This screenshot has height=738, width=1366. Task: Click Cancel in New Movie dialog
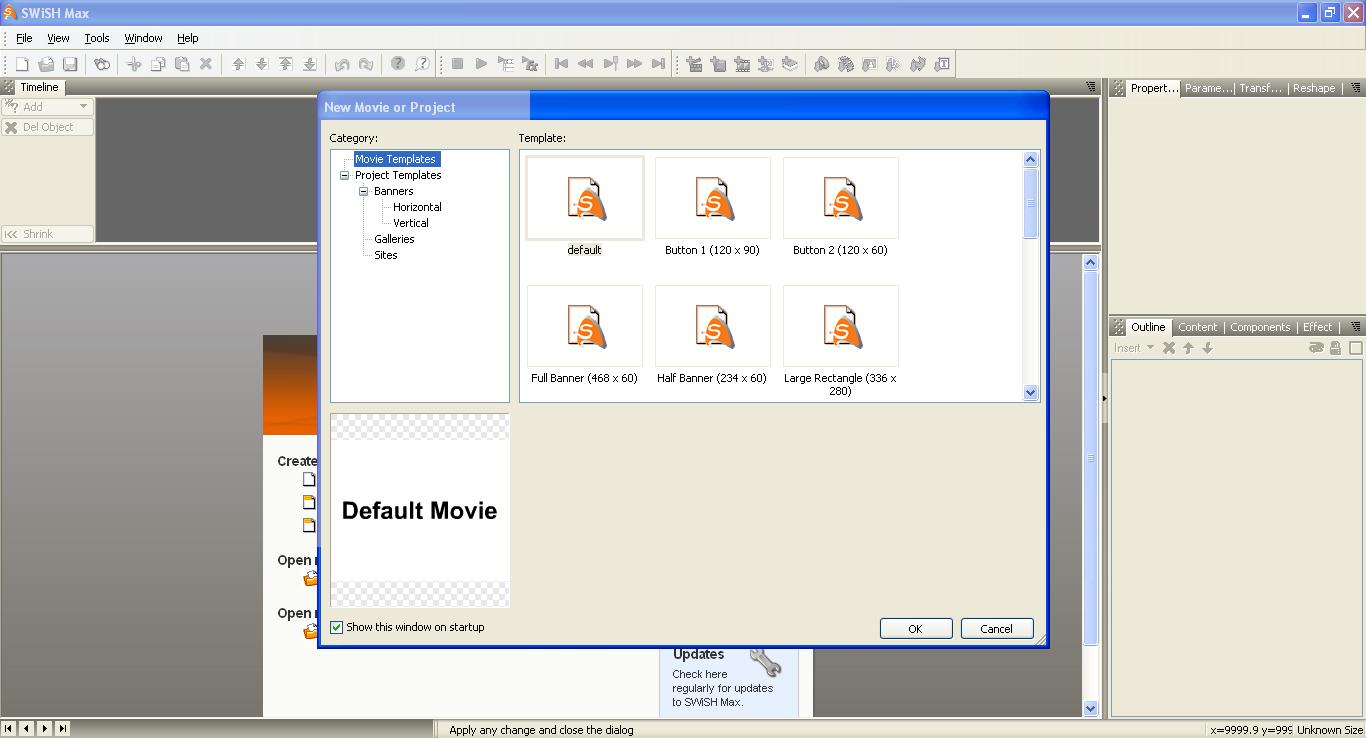(x=996, y=629)
